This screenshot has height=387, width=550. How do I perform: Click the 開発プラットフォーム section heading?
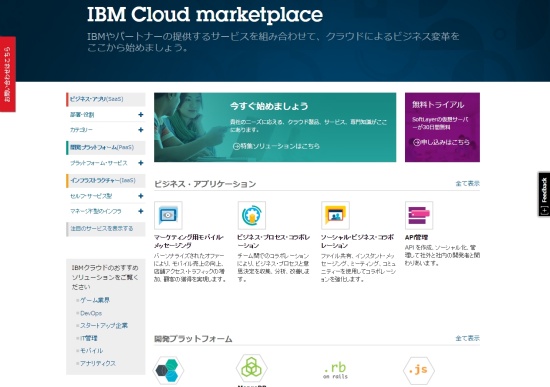(x=193, y=339)
